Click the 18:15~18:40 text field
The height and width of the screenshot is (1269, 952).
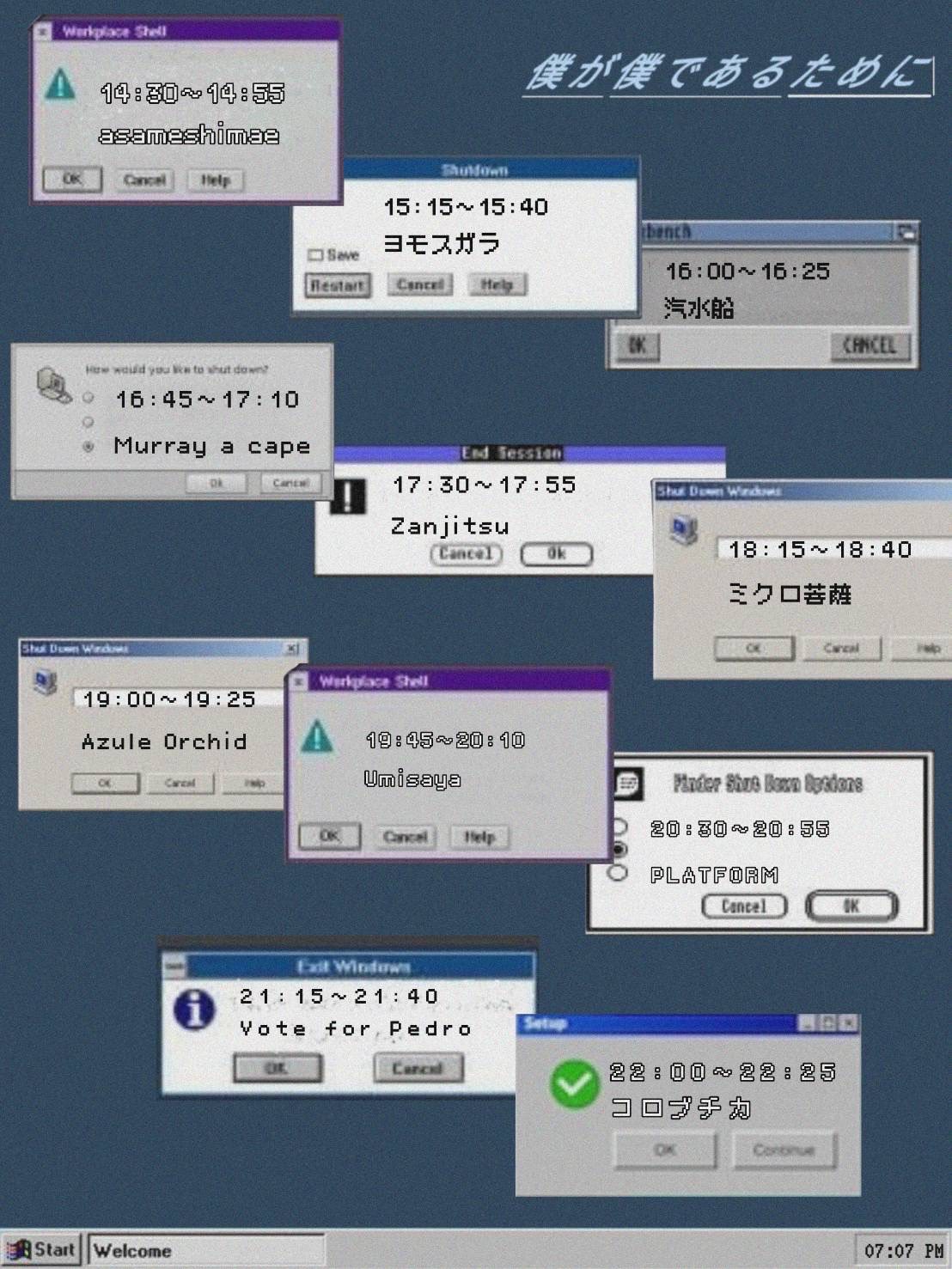pyautogui.click(x=833, y=549)
